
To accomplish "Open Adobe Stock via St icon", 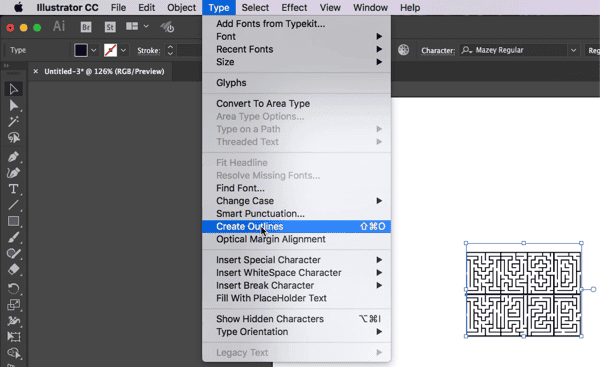I will pyautogui.click(x=110, y=27).
